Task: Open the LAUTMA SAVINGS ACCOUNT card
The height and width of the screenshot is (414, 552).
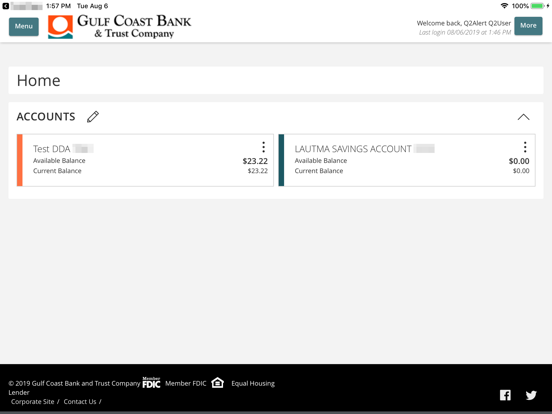Action: pyautogui.click(x=407, y=160)
